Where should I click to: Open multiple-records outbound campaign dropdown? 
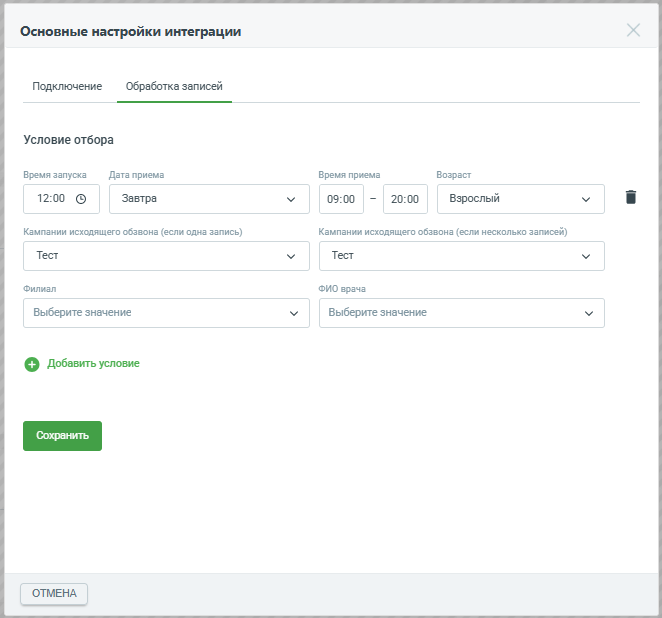[x=461, y=256]
